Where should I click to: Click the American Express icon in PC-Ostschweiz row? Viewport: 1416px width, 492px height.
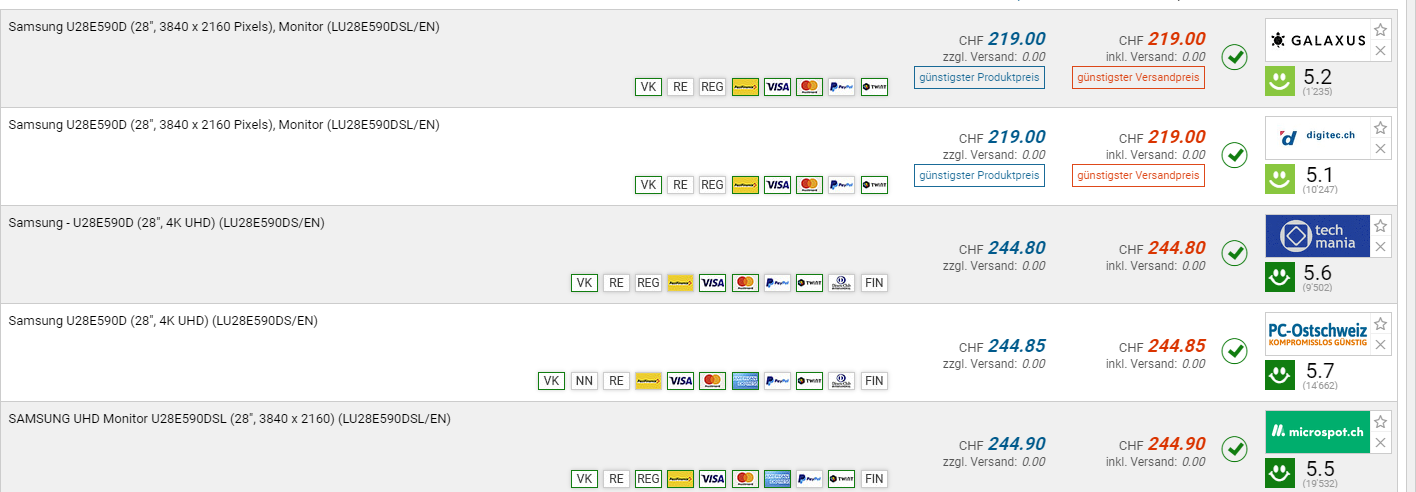click(x=745, y=381)
